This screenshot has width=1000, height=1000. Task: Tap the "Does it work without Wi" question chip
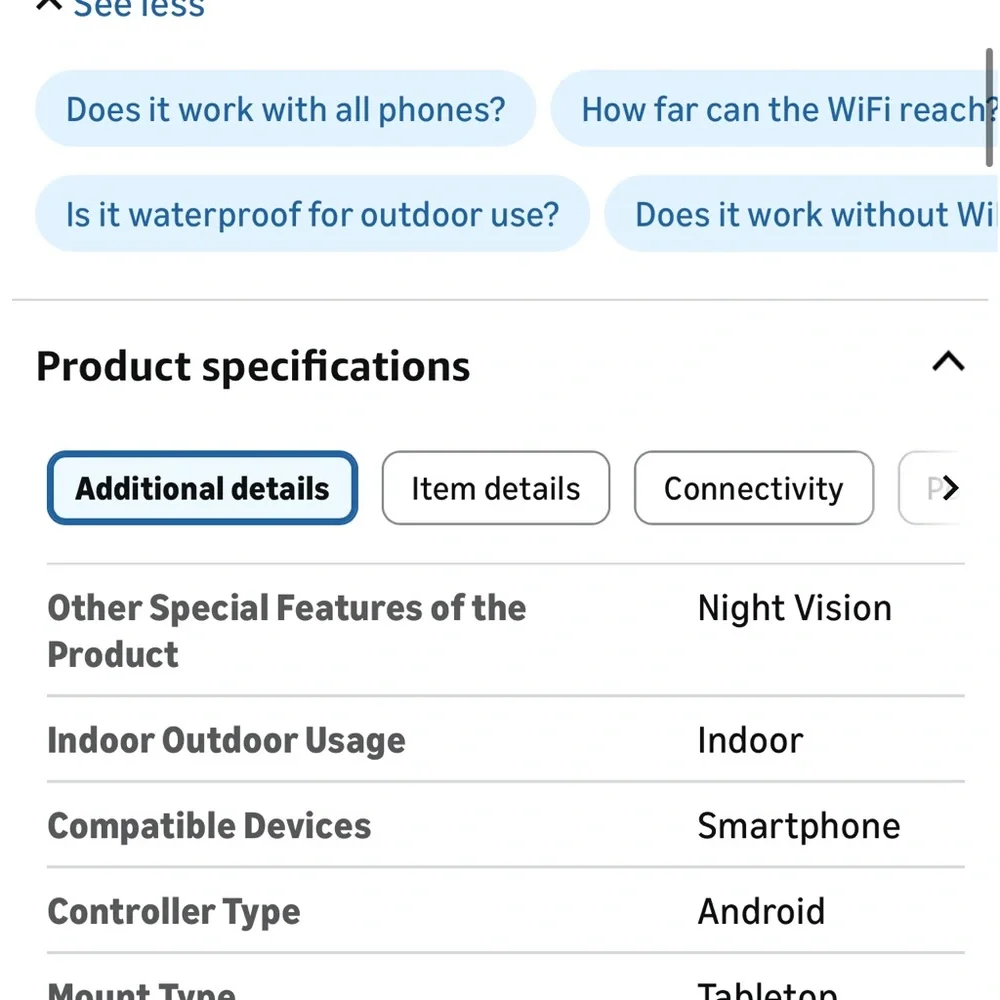pos(802,214)
